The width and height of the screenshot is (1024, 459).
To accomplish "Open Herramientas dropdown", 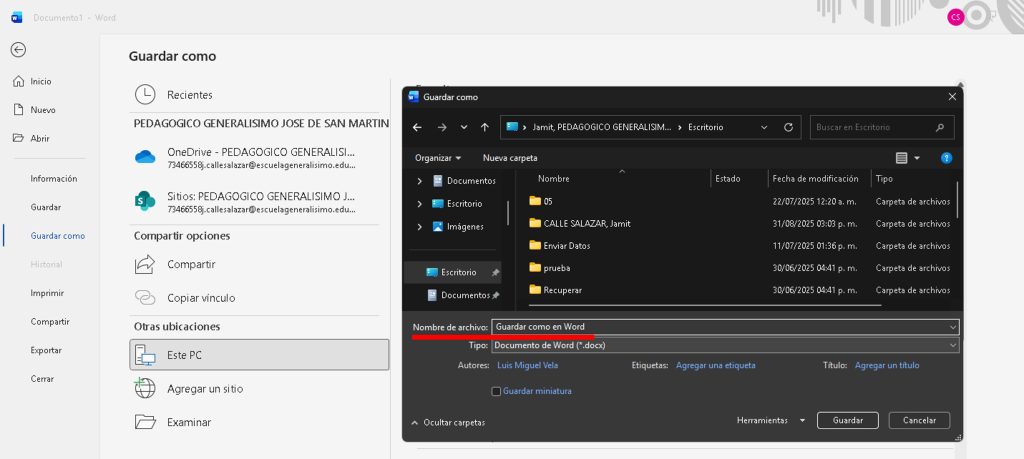I will 770,421.
